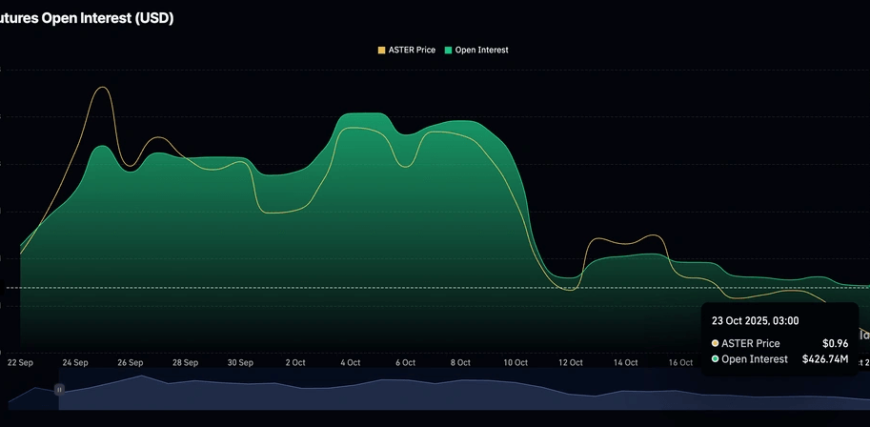Select the tooltip date 23 Oct 2025, 03:00
Image resolution: width=870 pixels, height=427 pixels.
click(755, 321)
